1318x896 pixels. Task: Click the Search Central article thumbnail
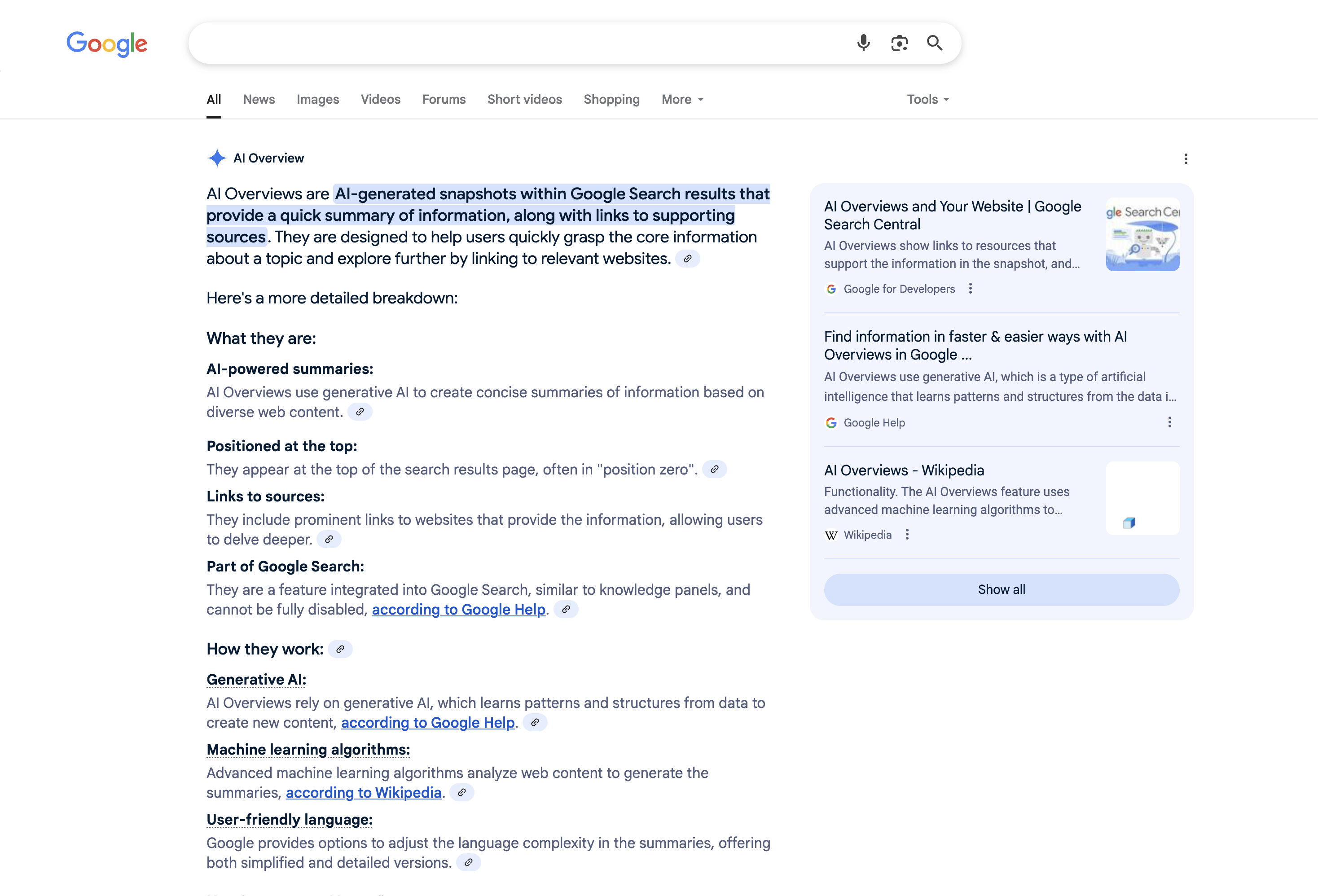[1142, 234]
